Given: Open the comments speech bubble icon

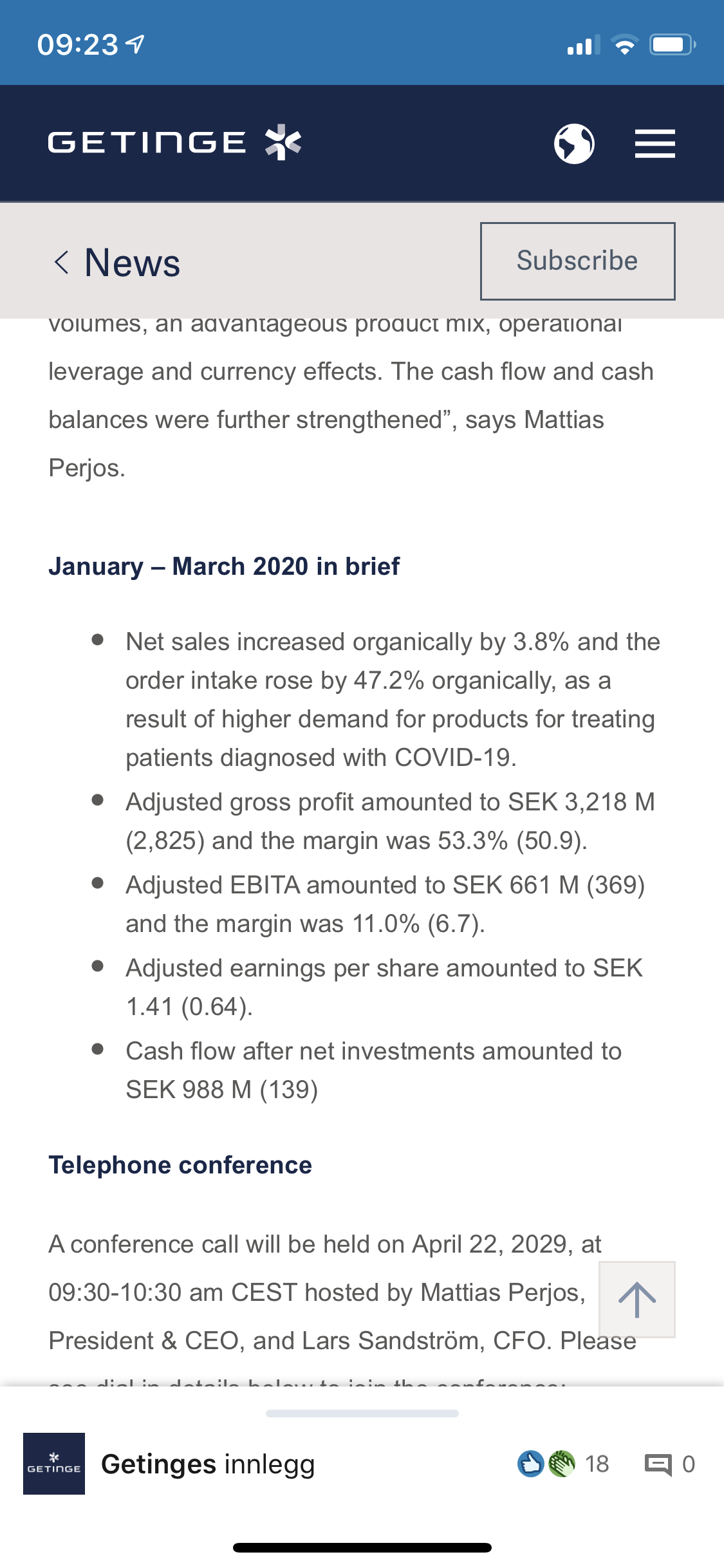Looking at the screenshot, I should [x=658, y=1464].
